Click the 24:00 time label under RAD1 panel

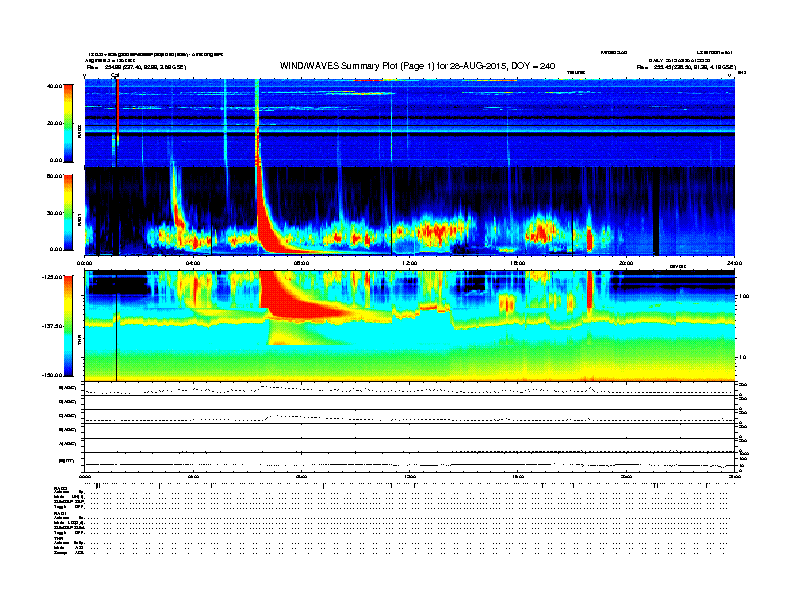pos(734,263)
